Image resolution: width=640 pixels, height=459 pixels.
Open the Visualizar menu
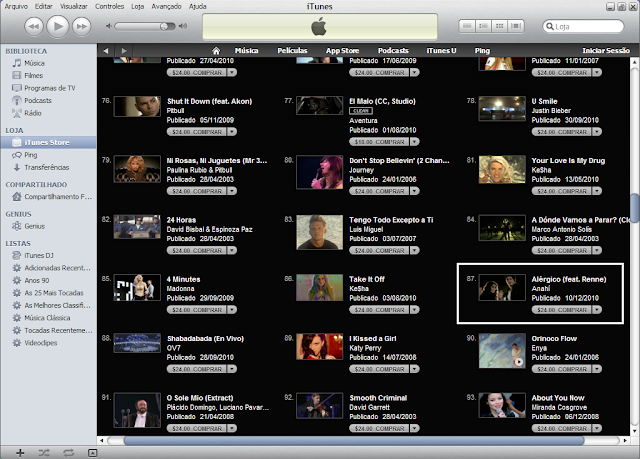pos(73,7)
